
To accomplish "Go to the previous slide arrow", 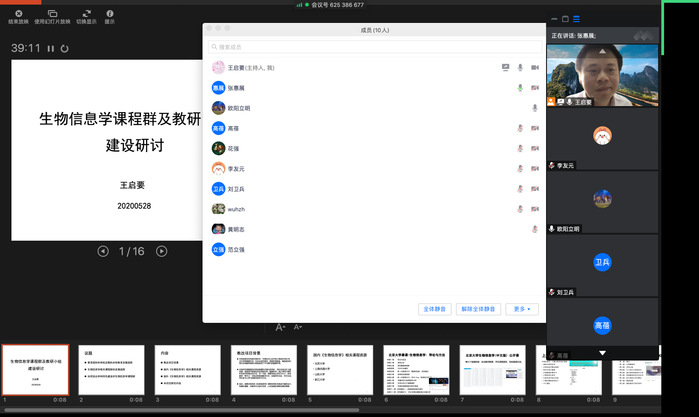I will coord(103,251).
